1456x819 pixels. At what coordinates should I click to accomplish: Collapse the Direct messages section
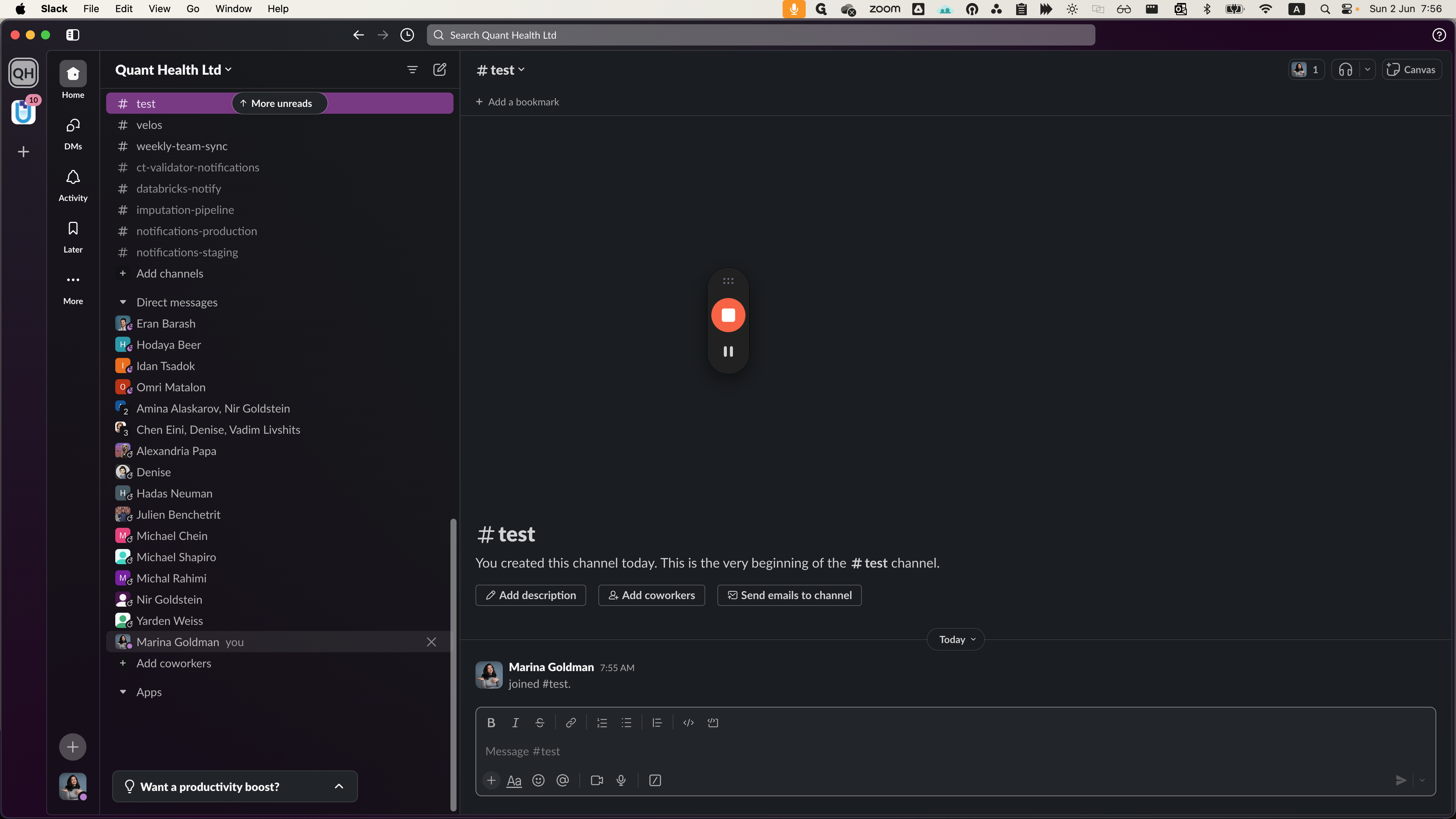point(122,303)
